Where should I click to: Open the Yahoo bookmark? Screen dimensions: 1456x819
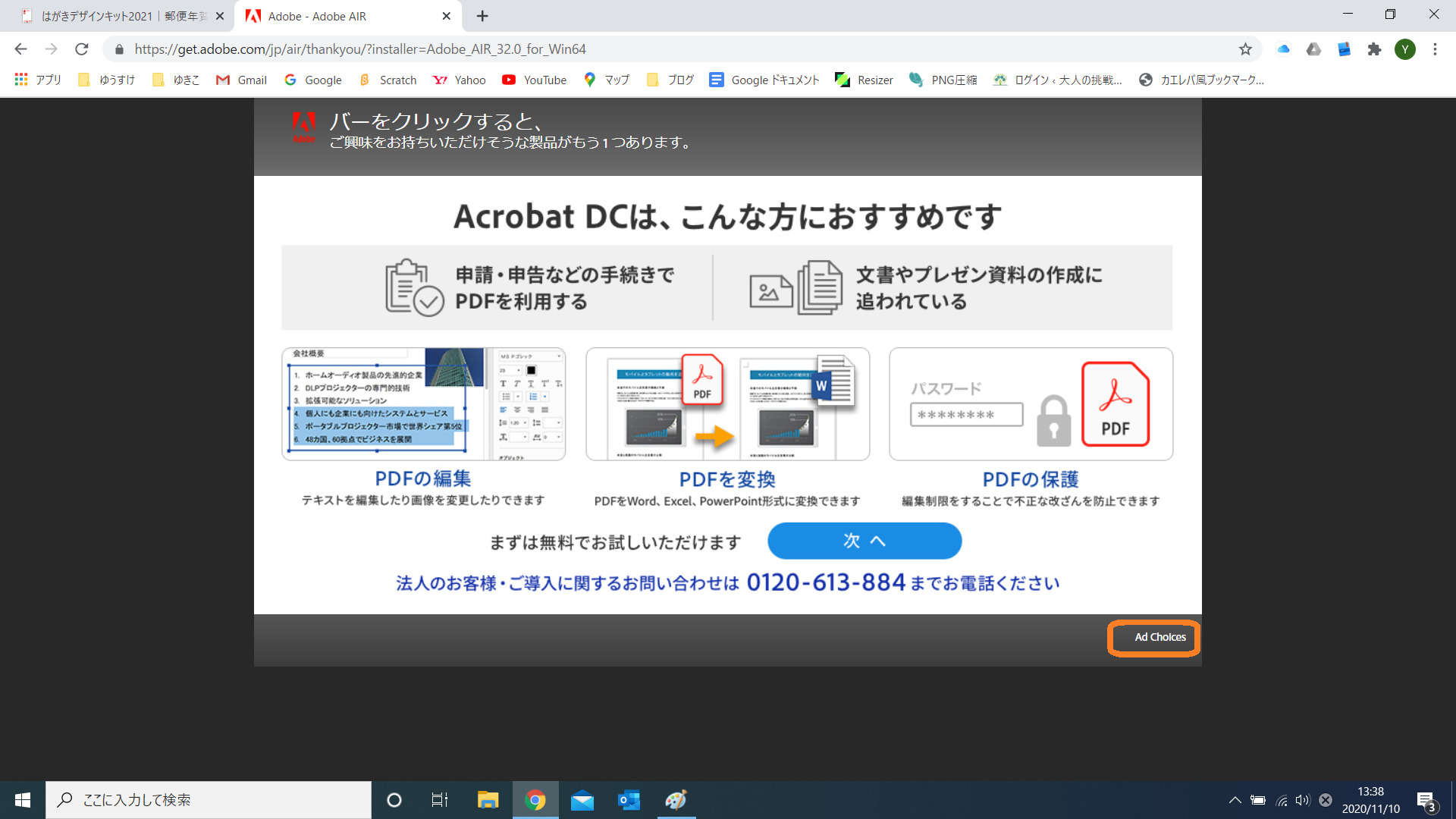(x=459, y=80)
